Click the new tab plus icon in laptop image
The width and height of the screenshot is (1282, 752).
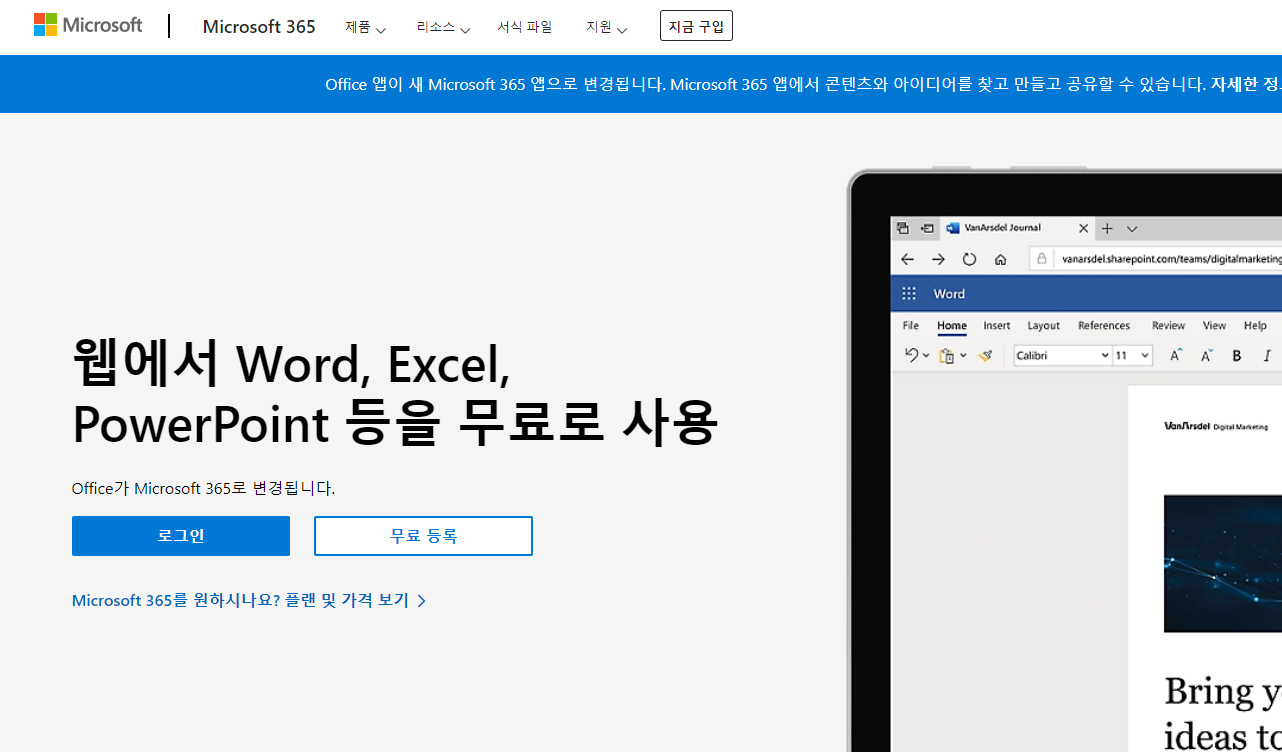[1107, 228]
